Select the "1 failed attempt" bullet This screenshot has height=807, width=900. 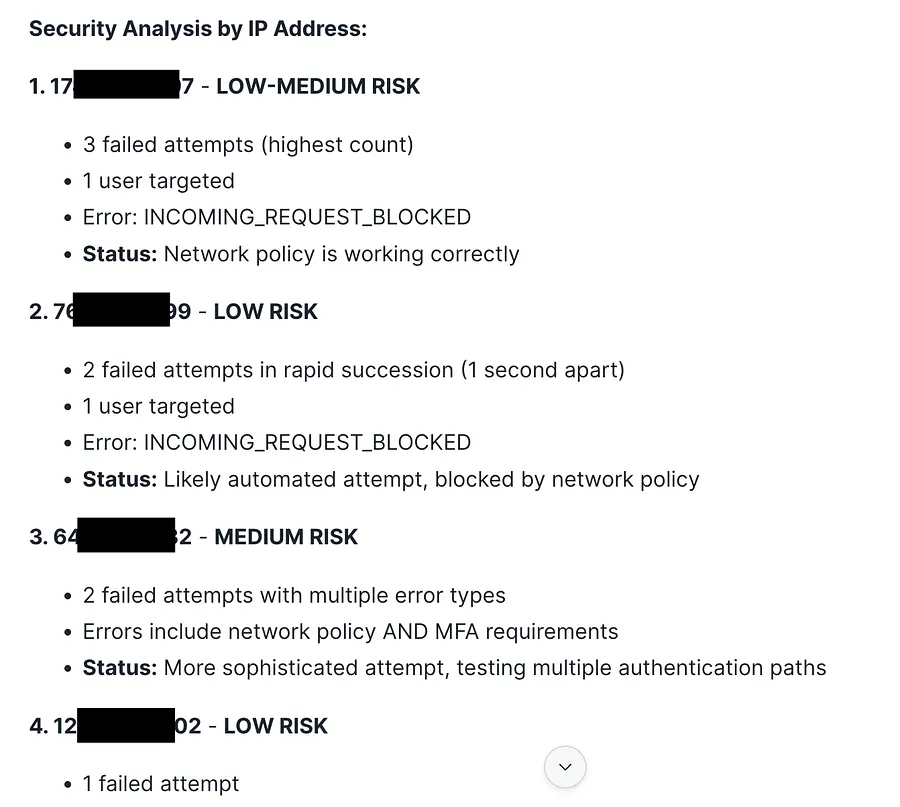click(x=161, y=784)
